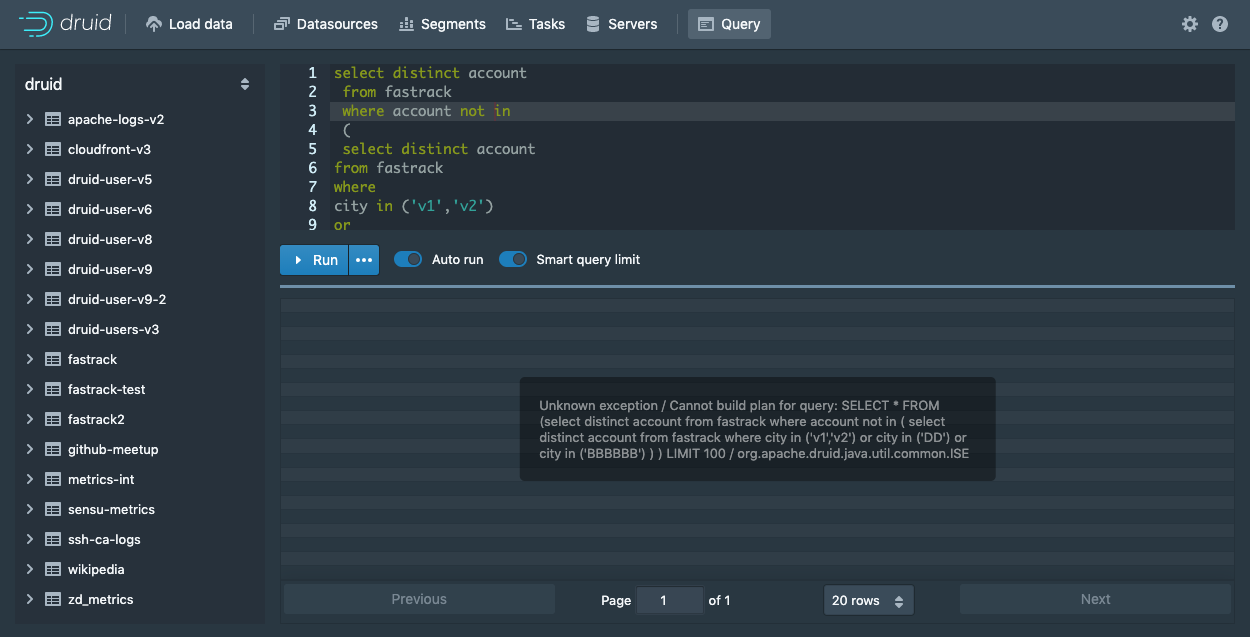Click table icon beside druid-user-v8
The height and width of the screenshot is (637, 1250).
pos(53,239)
